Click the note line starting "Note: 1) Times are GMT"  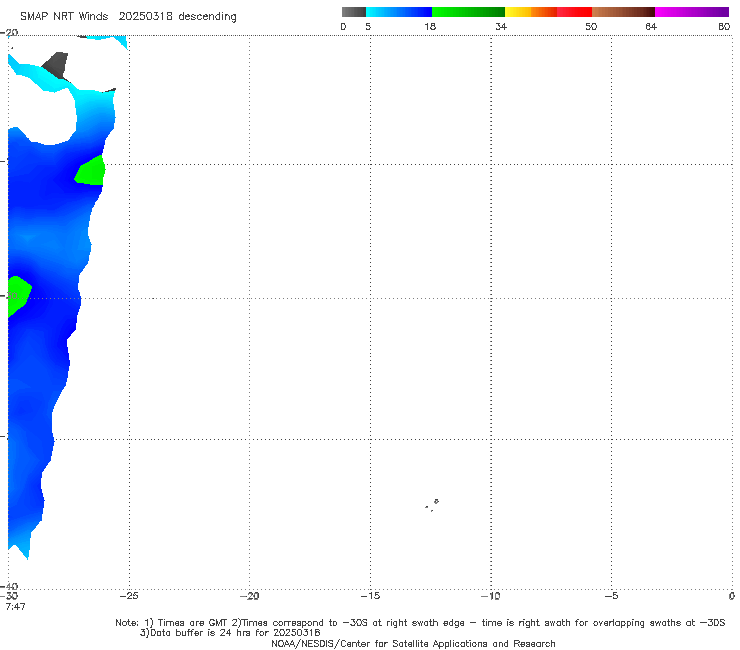(x=420, y=623)
